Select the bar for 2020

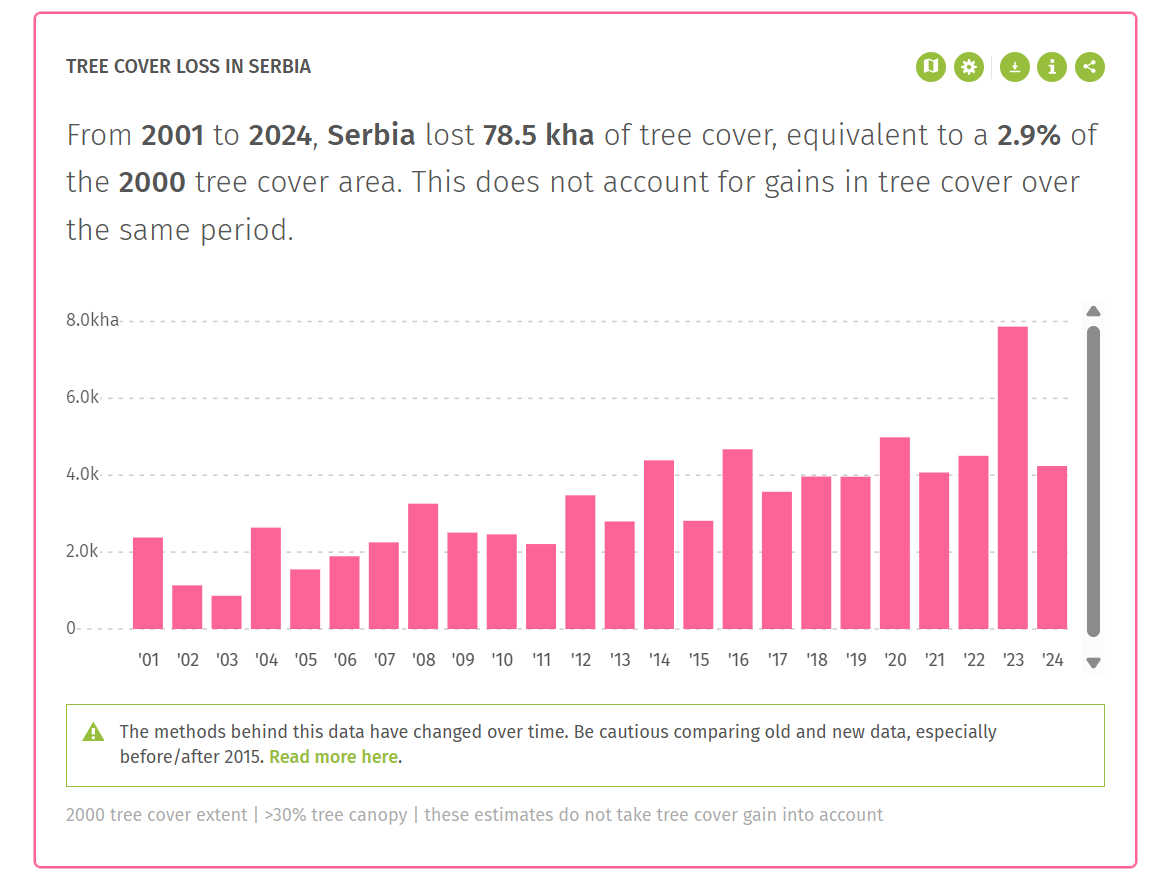[x=894, y=533]
